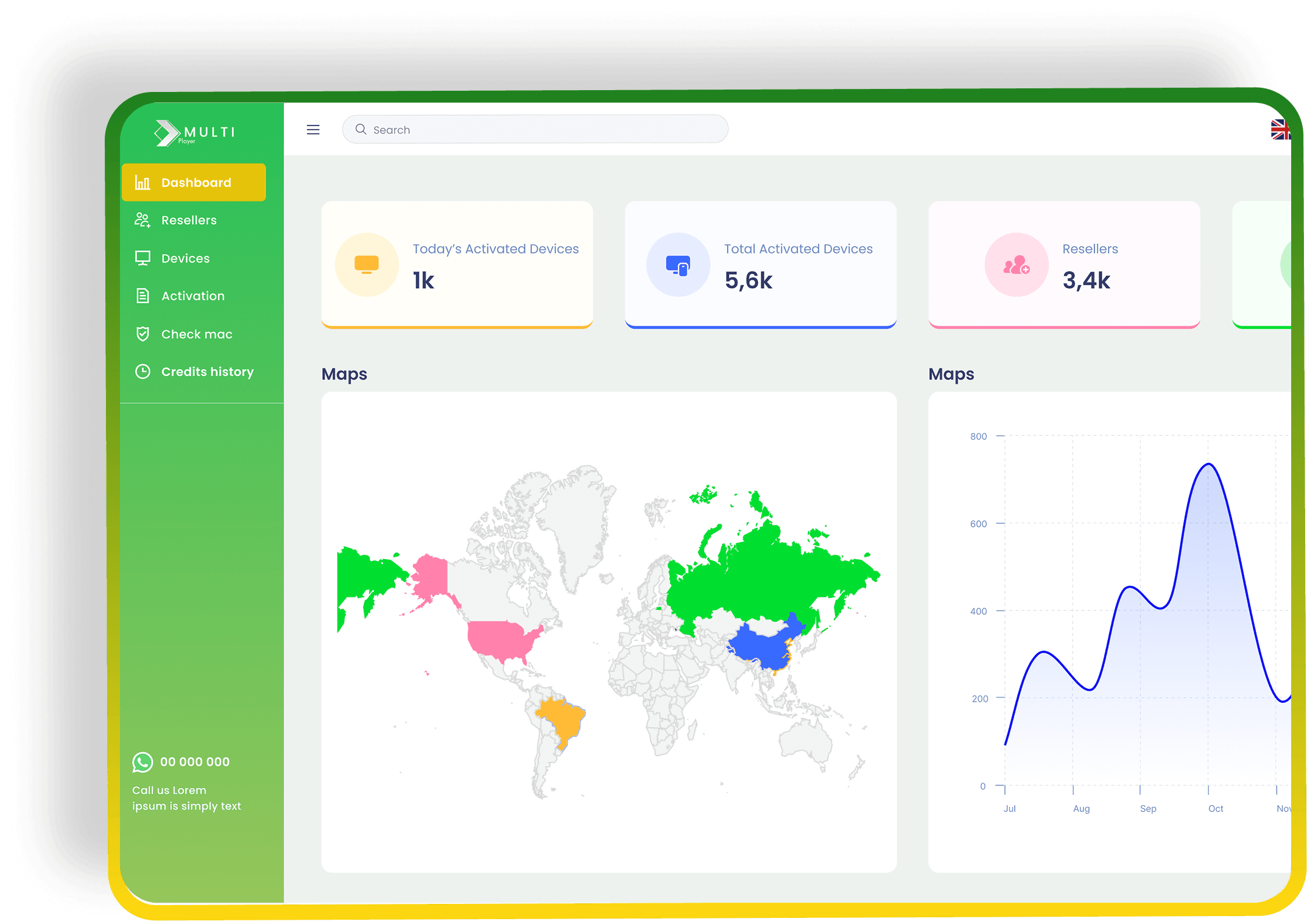Click the pink resellers icon

click(1016, 265)
